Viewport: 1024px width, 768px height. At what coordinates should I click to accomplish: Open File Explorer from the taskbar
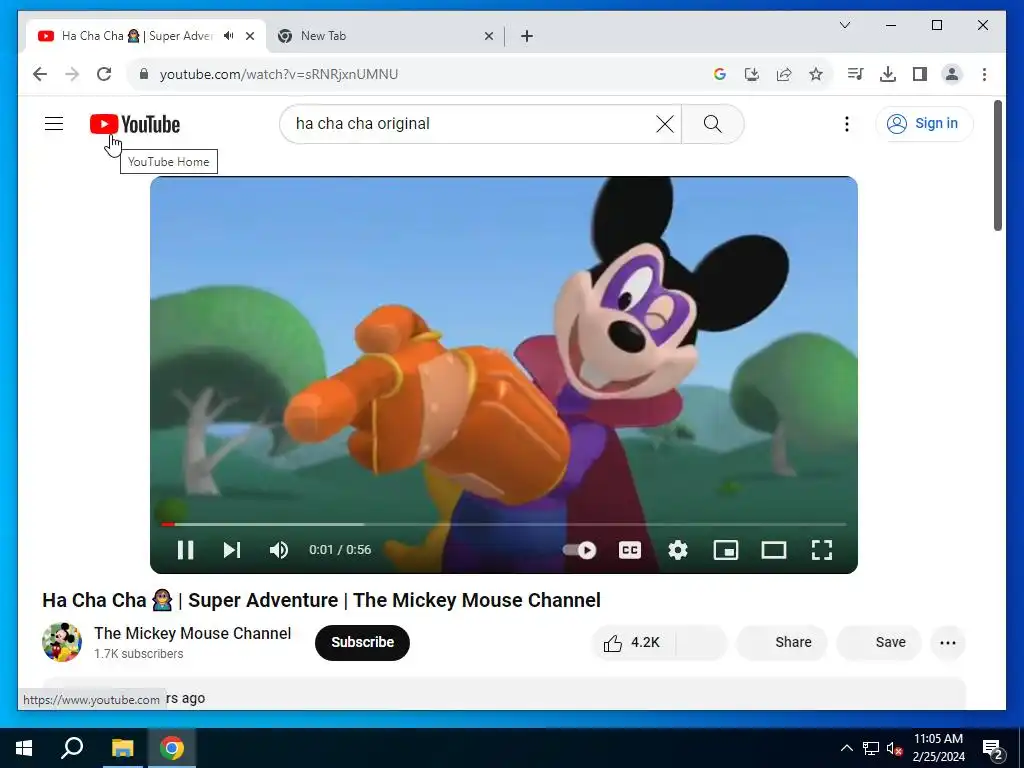(x=122, y=748)
